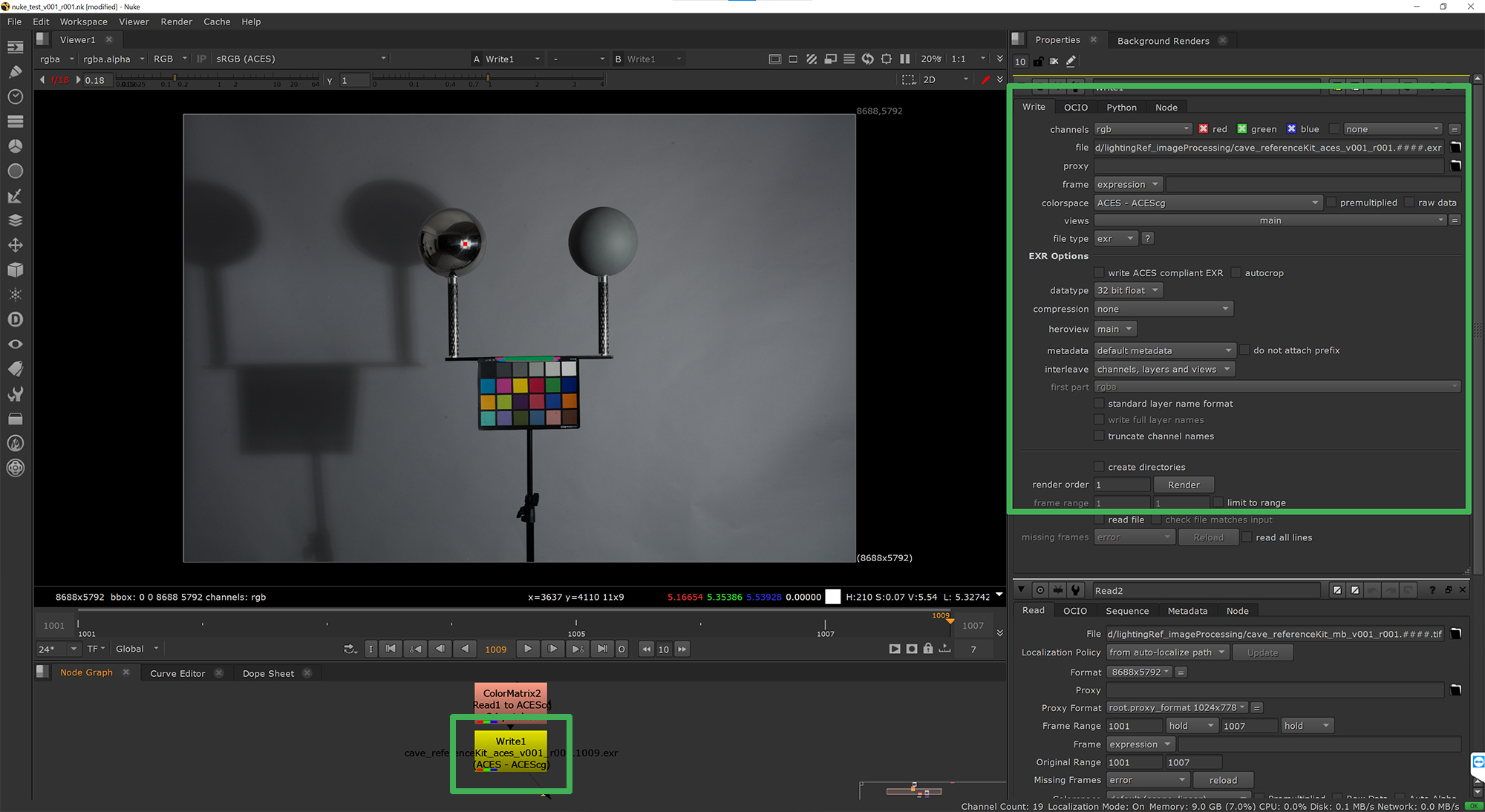
Task: Open the Draw nodes brush toolbar icon
Action: [x=15, y=71]
